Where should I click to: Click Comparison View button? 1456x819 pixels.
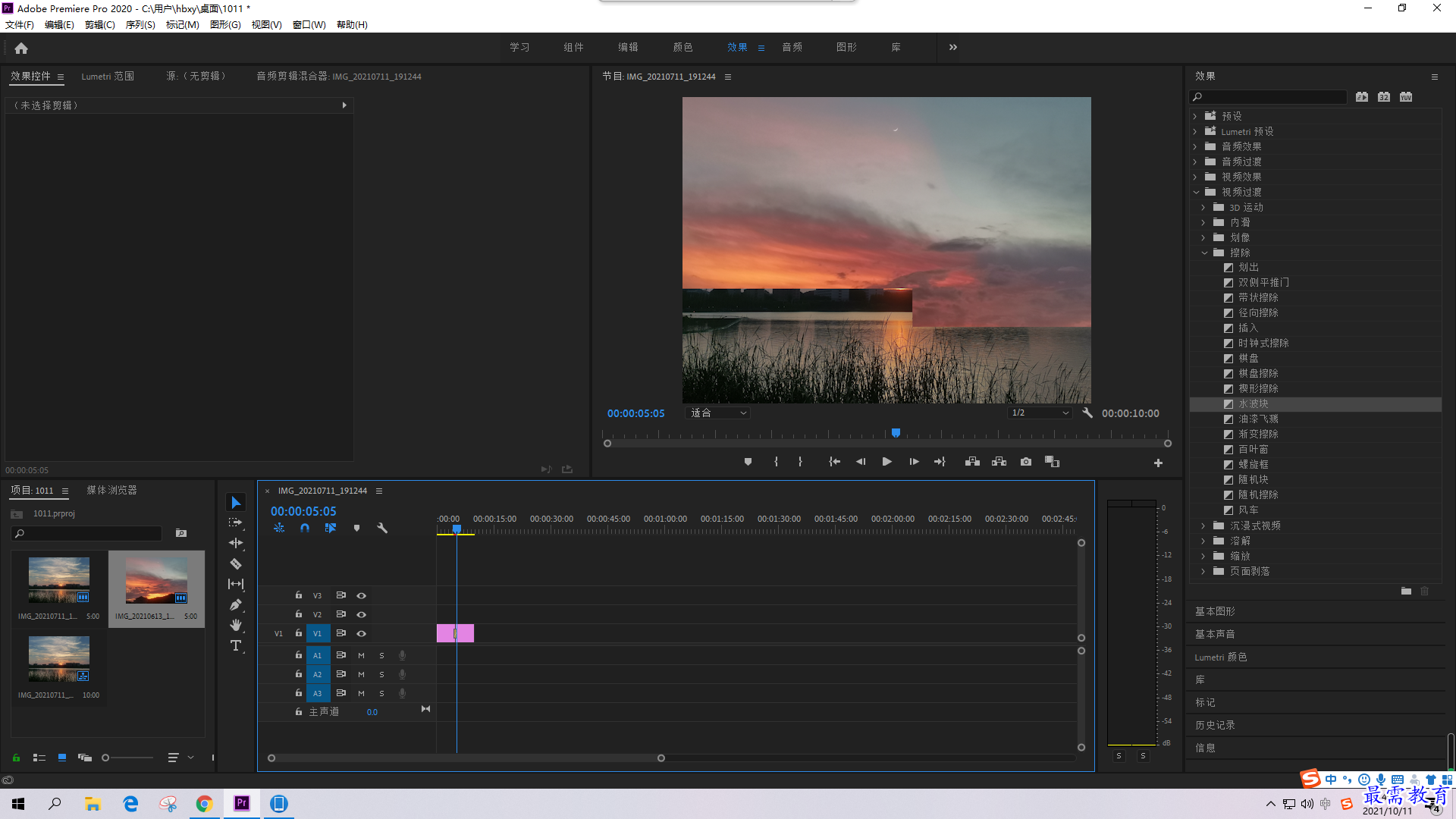coord(1053,462)
